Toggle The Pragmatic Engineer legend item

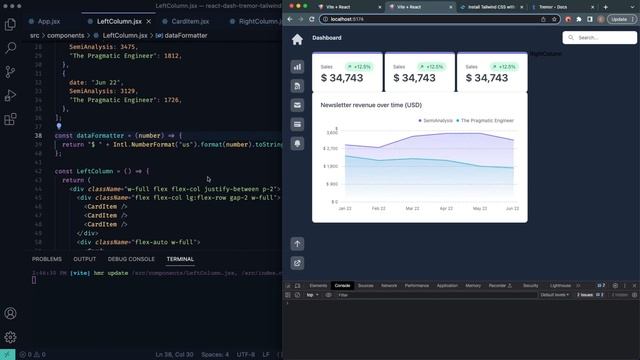pyautogui.click(x=485, y=120)
